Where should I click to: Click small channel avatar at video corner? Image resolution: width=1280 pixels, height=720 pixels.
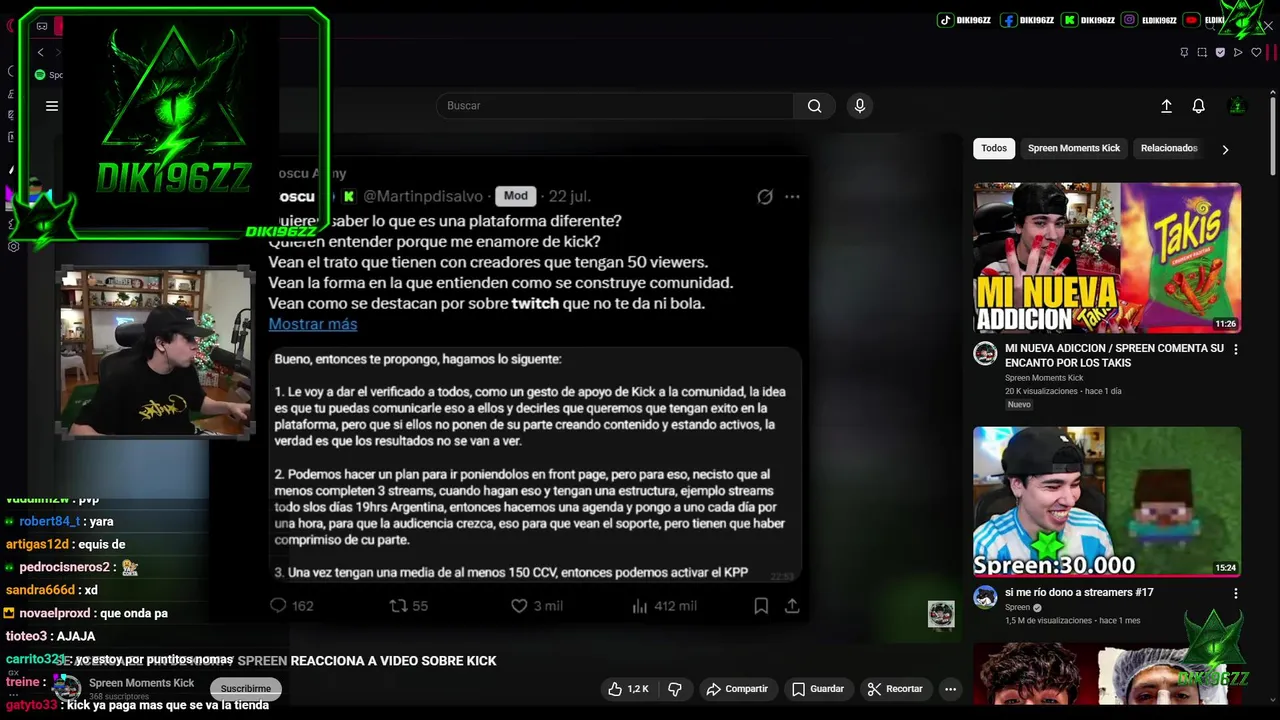point(941,614)
